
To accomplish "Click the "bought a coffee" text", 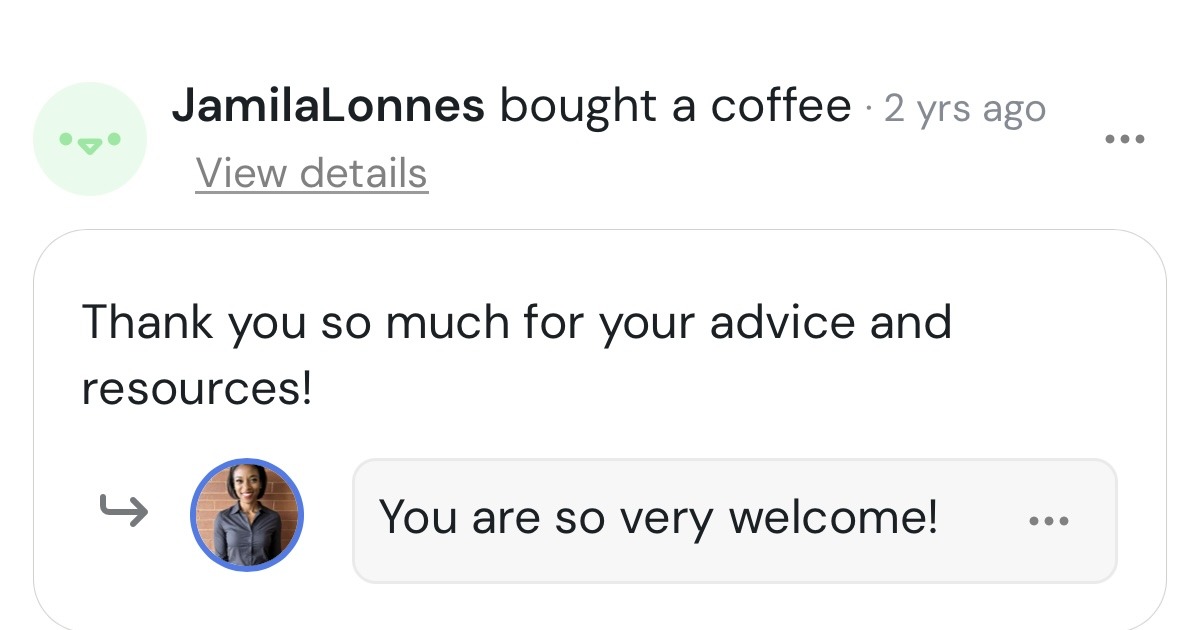I will point(676,105).
